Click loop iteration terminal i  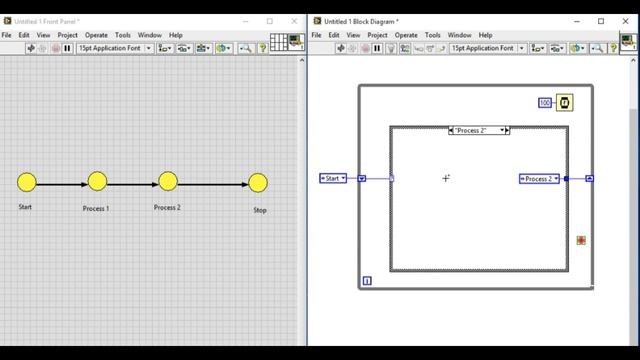(367, 281)
